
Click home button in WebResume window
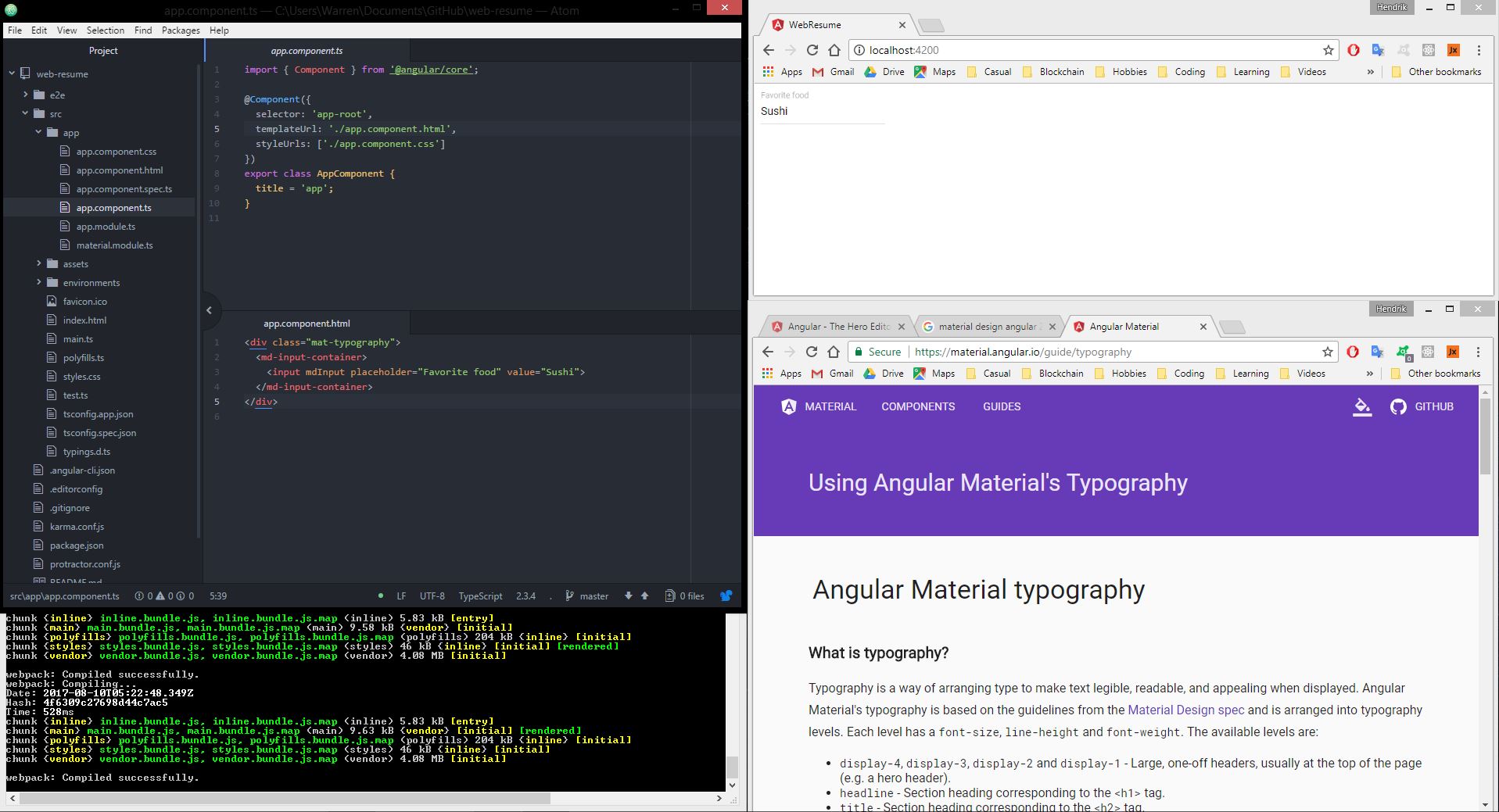coord(834,50)
